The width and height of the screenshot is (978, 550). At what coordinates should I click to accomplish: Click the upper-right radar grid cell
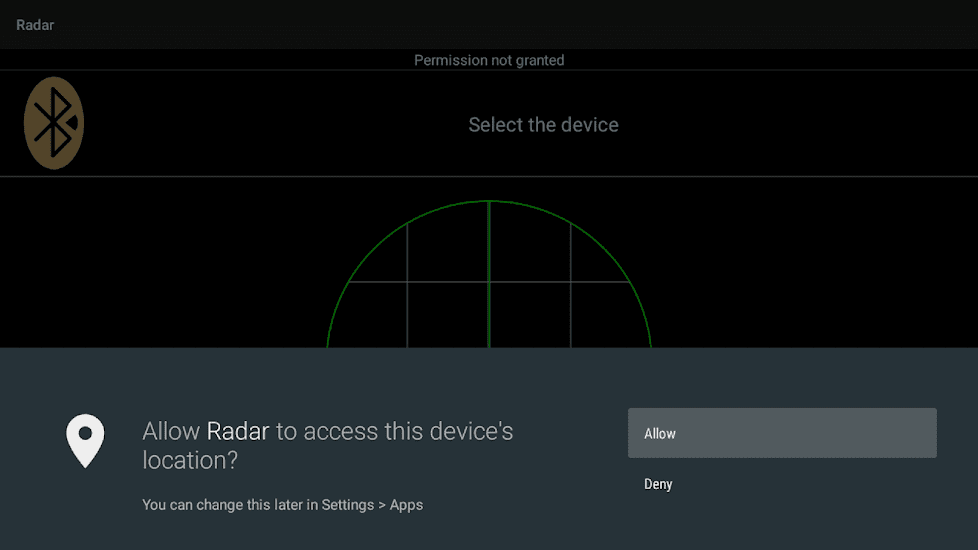point(530,250)
